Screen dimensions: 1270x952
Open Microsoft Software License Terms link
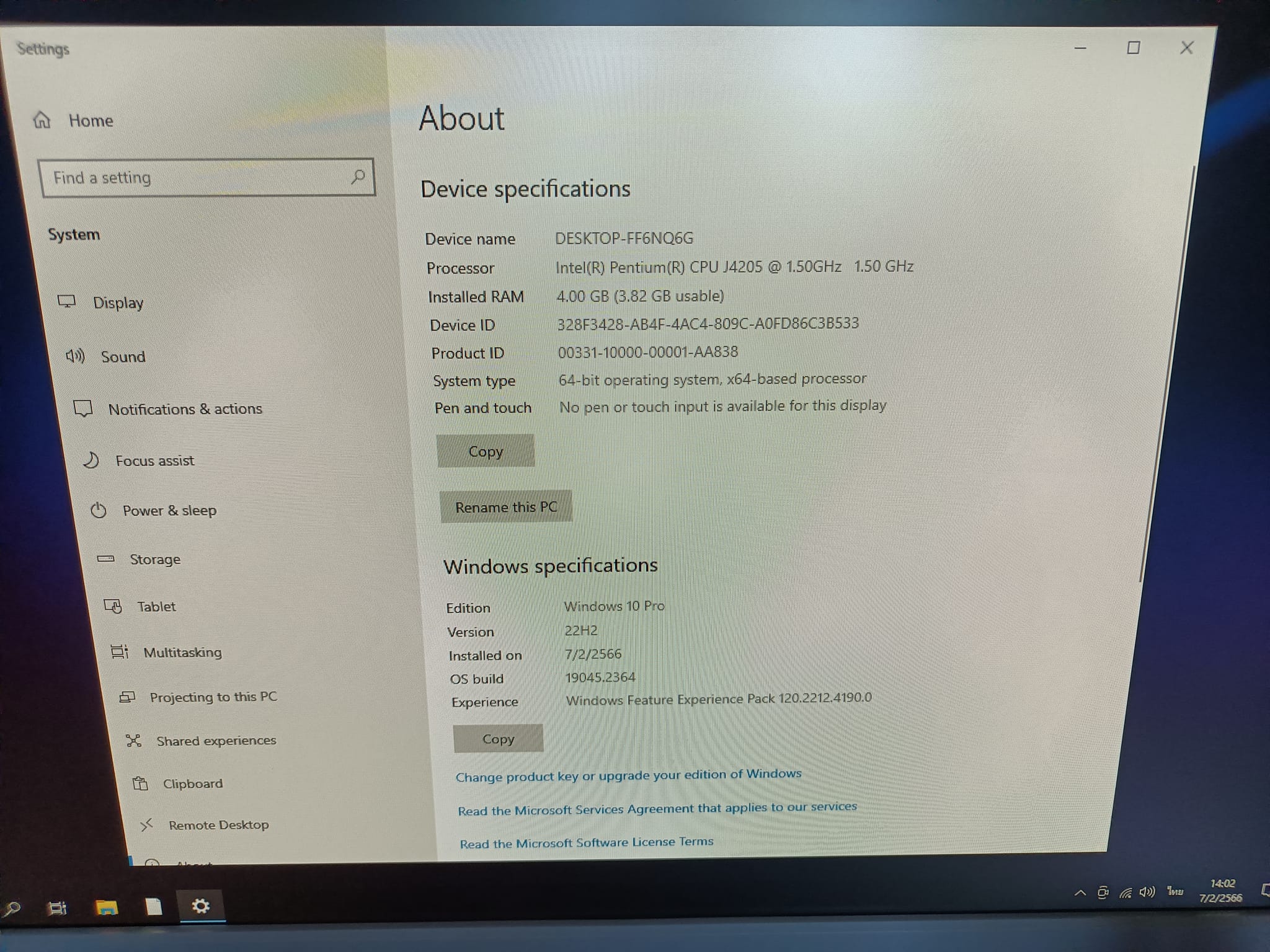[587, 842]
